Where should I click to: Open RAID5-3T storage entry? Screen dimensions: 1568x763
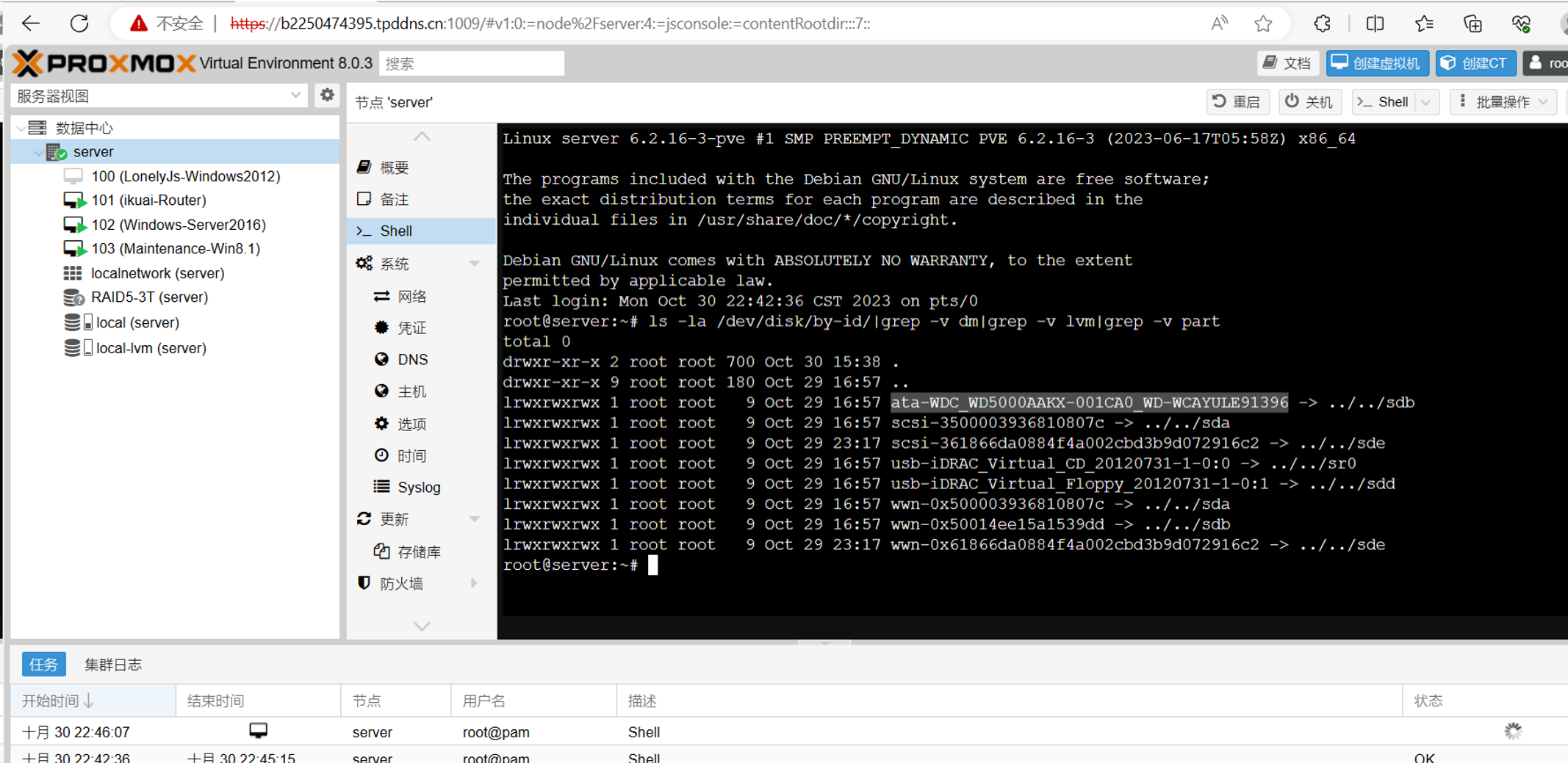tap(149, 297)
